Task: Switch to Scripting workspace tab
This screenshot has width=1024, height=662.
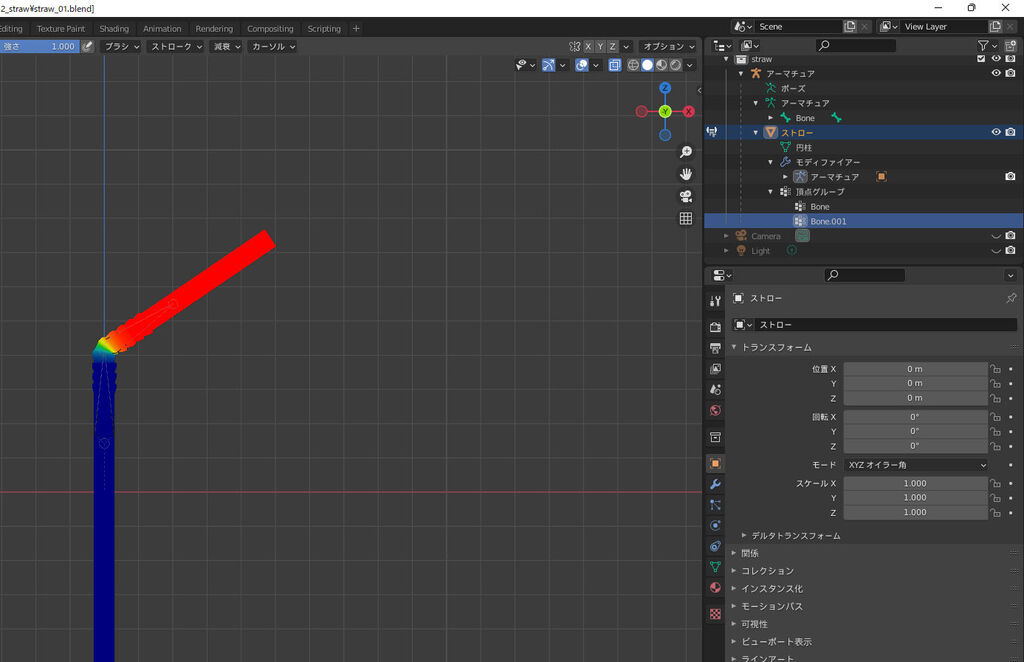Action: coord(324,29)
